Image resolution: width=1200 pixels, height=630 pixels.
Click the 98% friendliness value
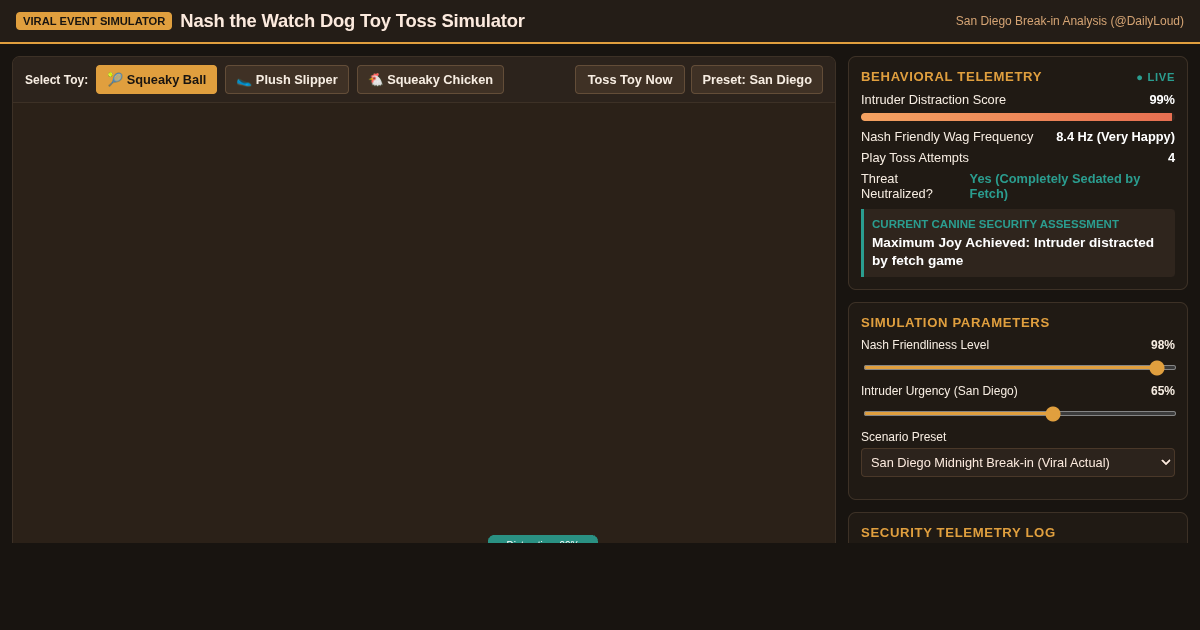coord(1162,345)
